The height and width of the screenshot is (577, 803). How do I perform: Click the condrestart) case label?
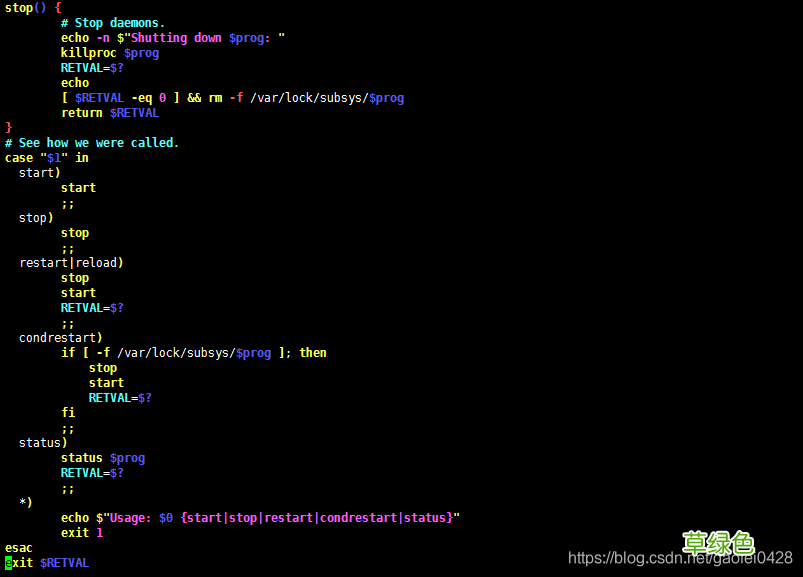pyautogui.click(x=60, y=338)
